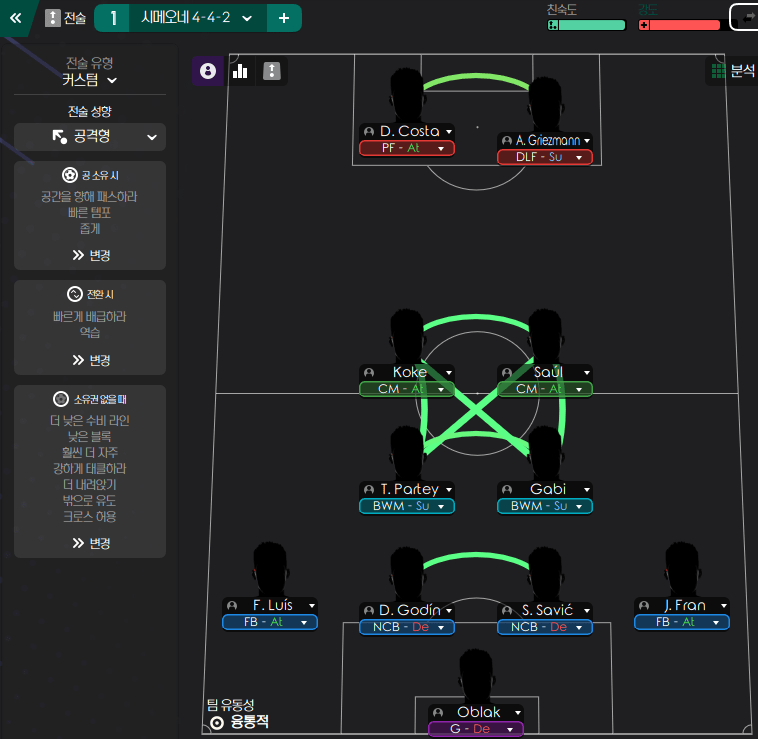Click the 전환 시 transition icon
The width and height of the screenshot is (758, 739).
(74, 294)
